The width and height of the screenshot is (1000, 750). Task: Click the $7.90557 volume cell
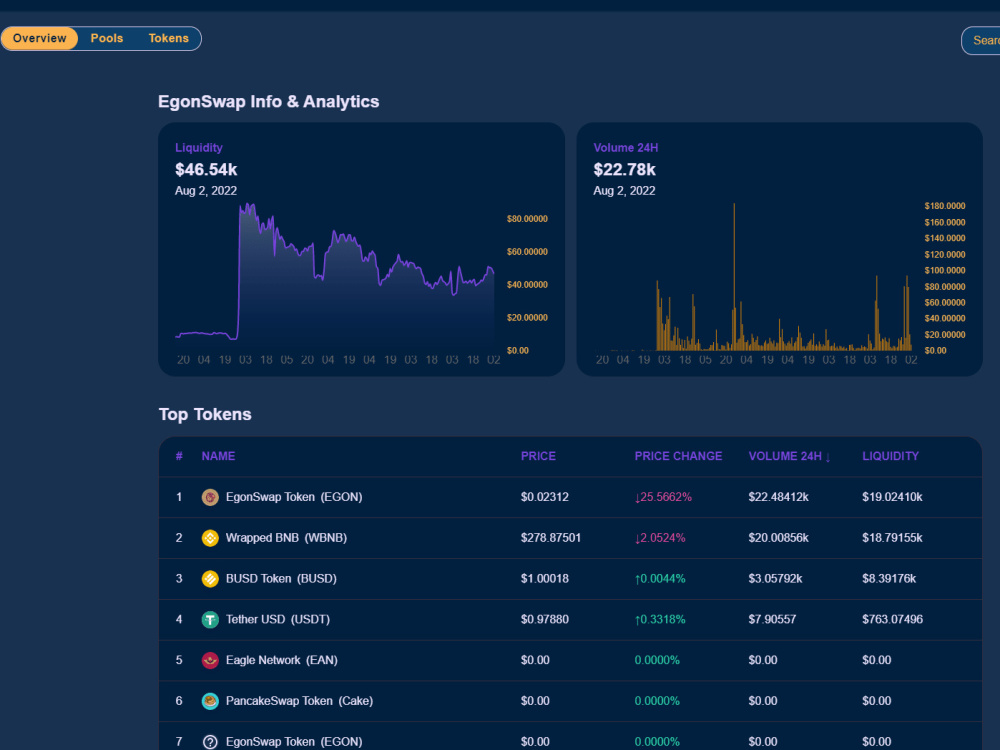click(772, 620)
